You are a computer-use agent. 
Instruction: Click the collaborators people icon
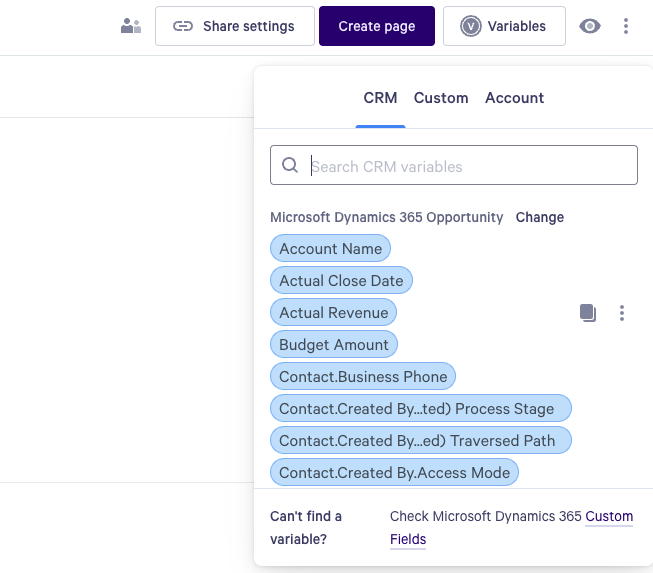[131, 26]
